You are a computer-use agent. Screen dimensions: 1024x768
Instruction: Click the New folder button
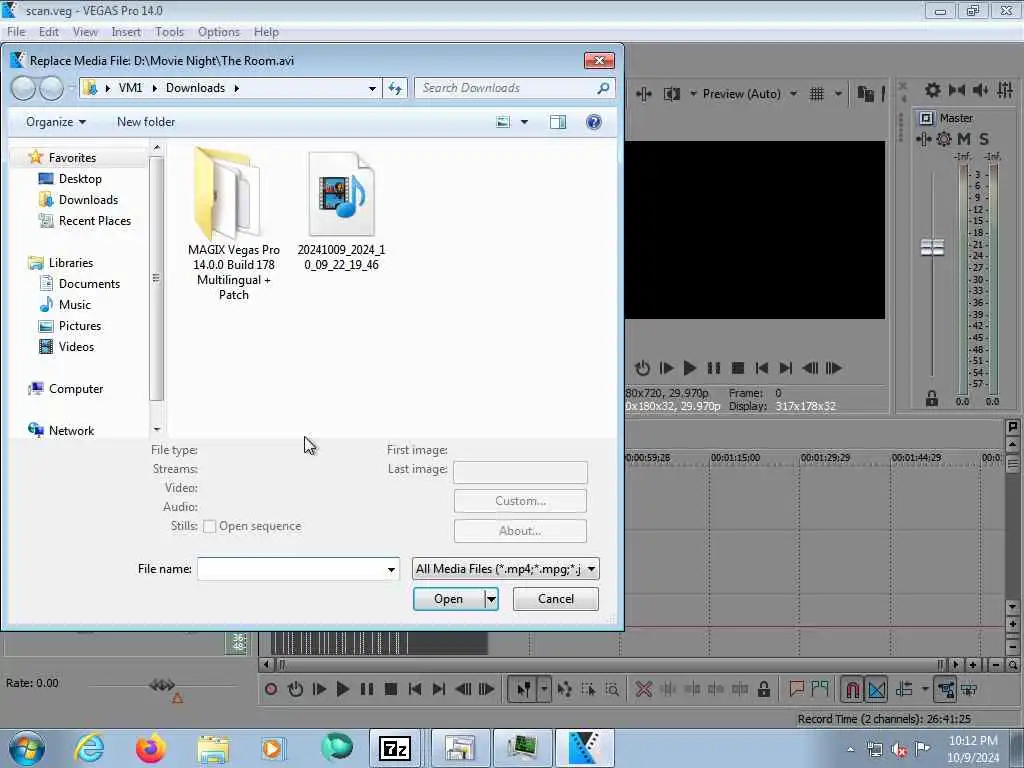point(146,122)
